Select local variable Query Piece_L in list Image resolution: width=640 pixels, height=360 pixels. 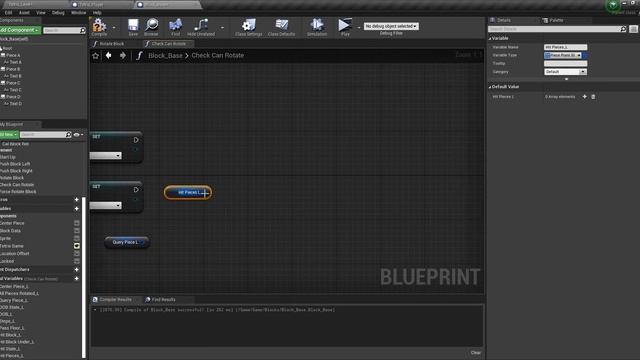click(x=14, y=300)
